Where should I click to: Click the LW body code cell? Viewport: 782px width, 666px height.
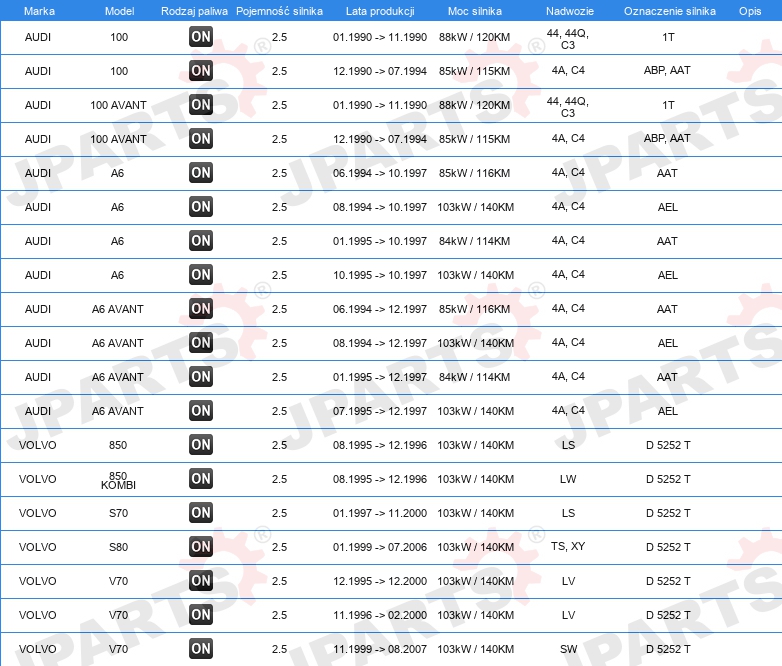[568, 479]
